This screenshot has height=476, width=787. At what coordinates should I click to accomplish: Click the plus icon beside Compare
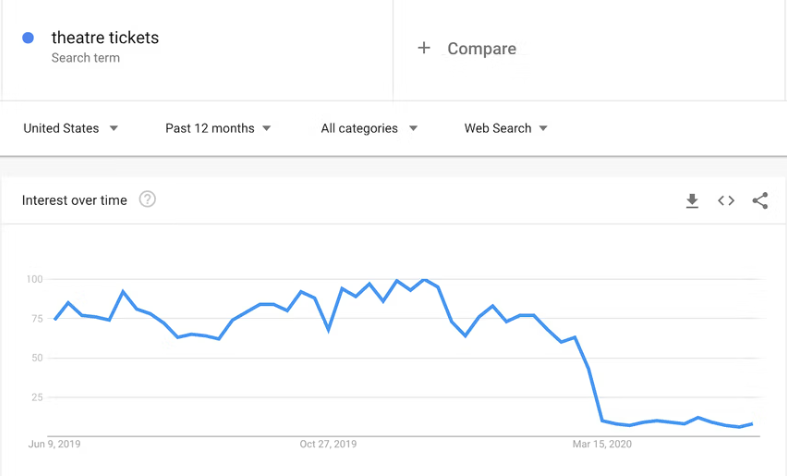point(424,48)
